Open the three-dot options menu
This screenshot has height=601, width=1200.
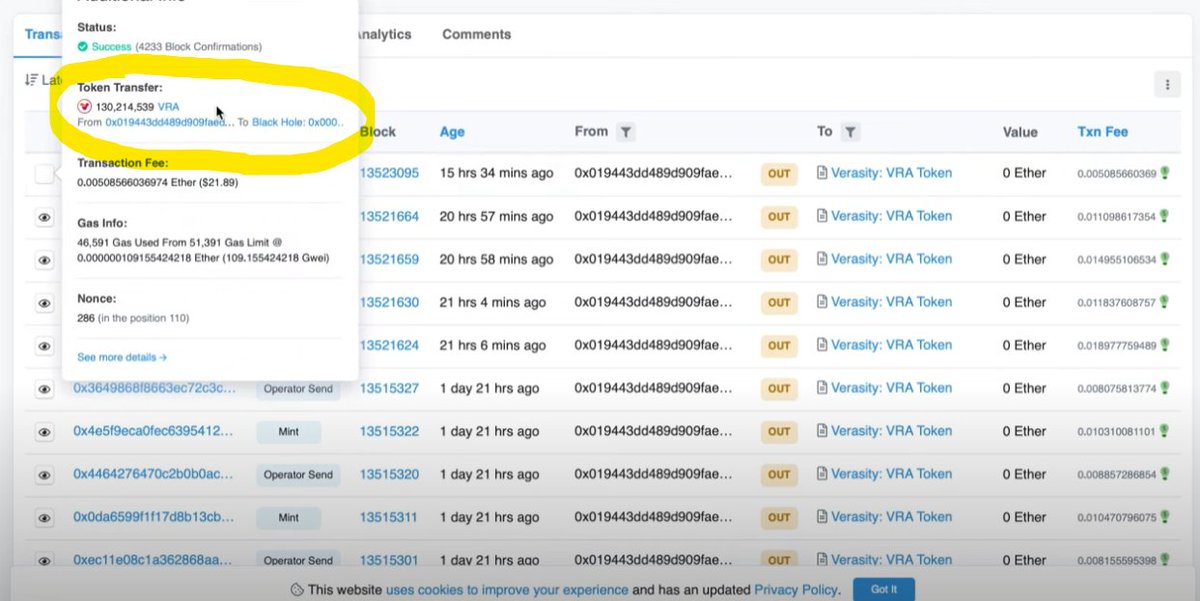(1166, 85)
